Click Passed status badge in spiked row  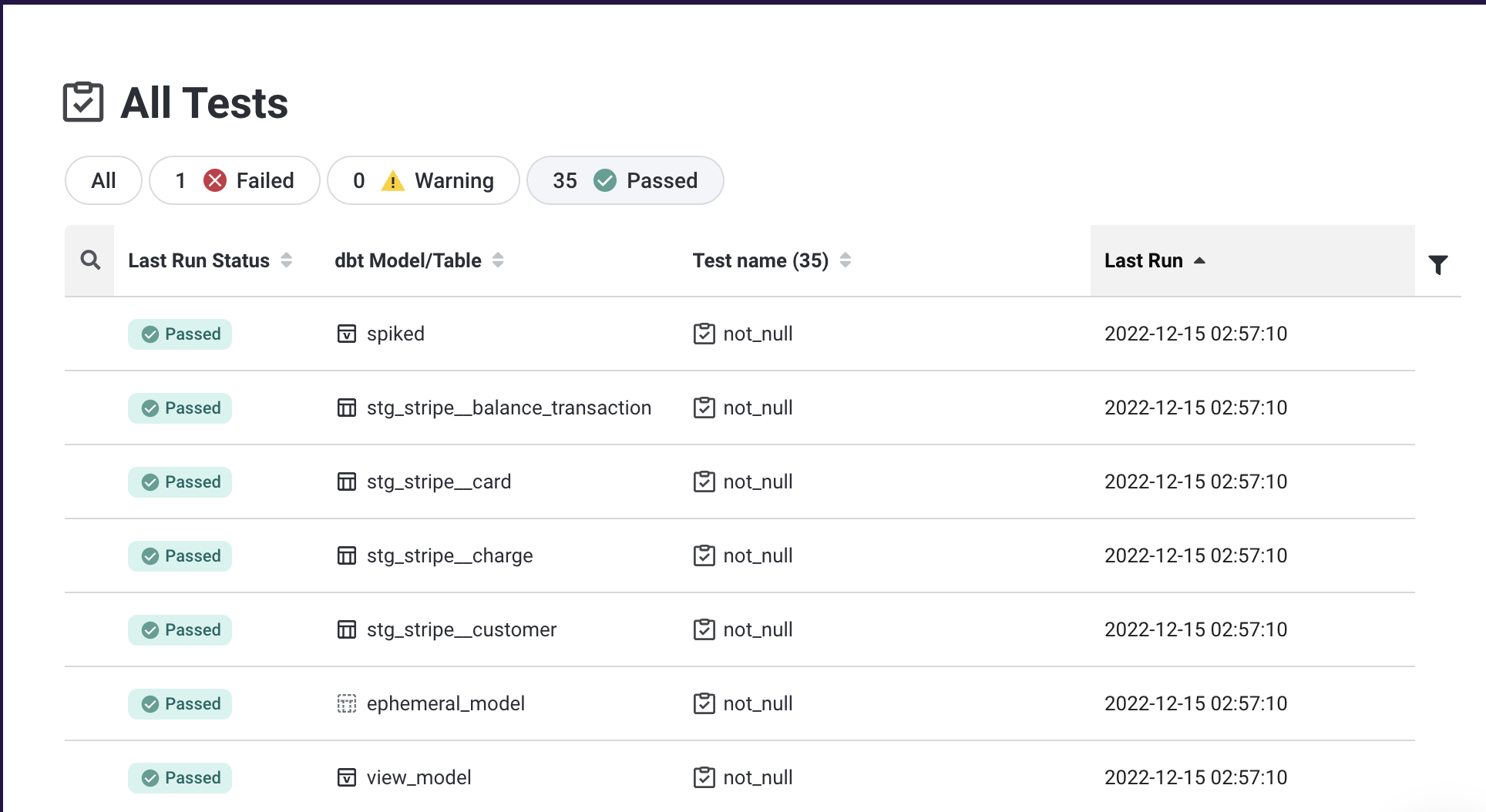[180, 334]
